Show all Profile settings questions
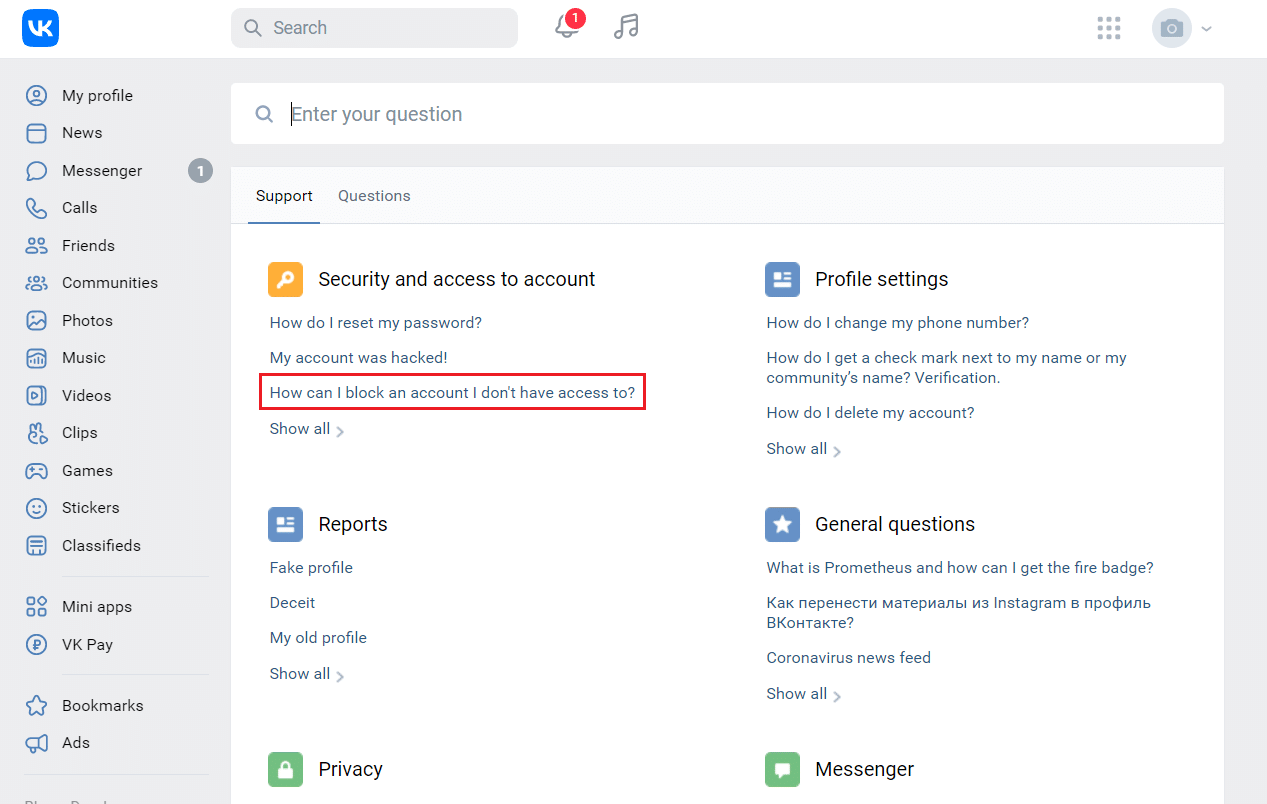 point(804,449)
